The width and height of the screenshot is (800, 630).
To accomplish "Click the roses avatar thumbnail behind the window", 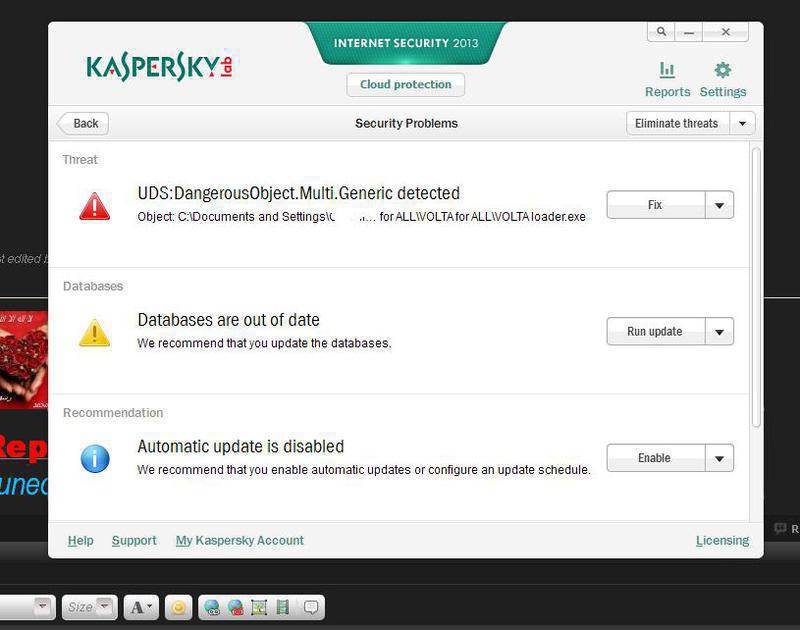I will 23,360.
